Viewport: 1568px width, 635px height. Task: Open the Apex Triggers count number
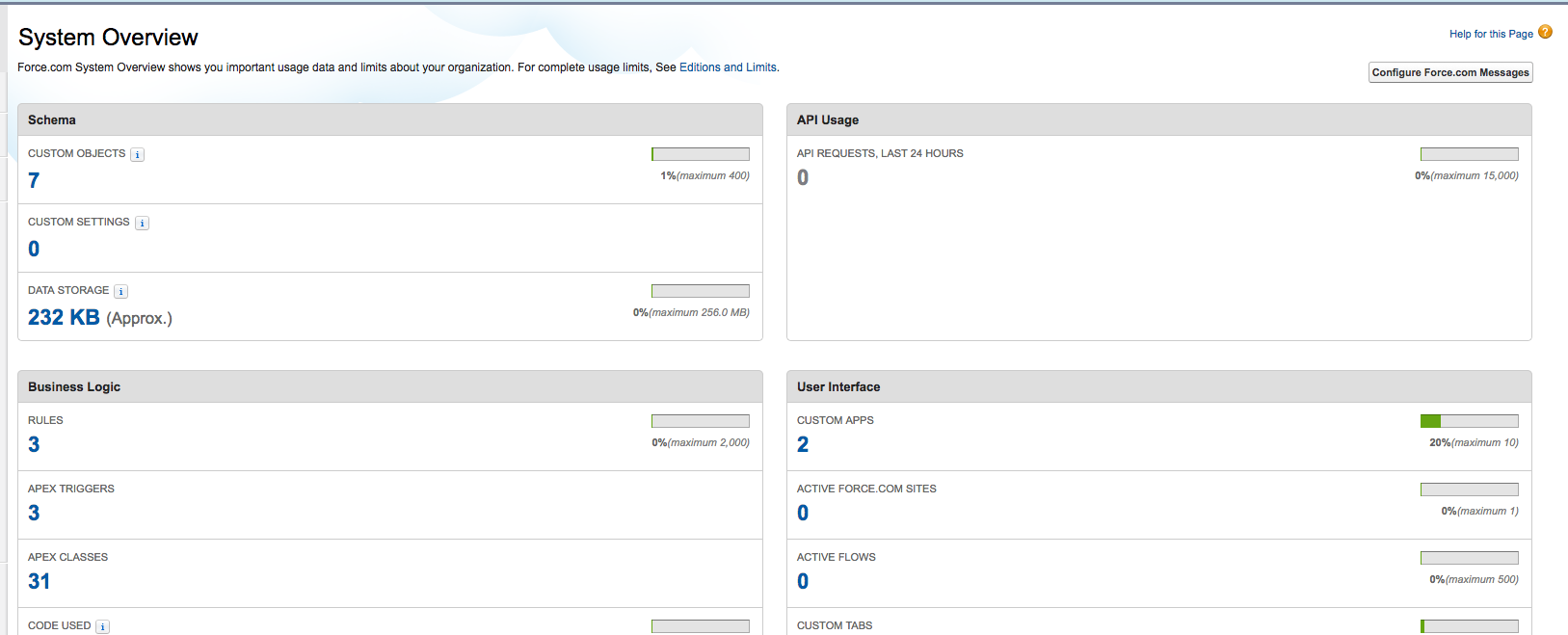tap(34, 513)
